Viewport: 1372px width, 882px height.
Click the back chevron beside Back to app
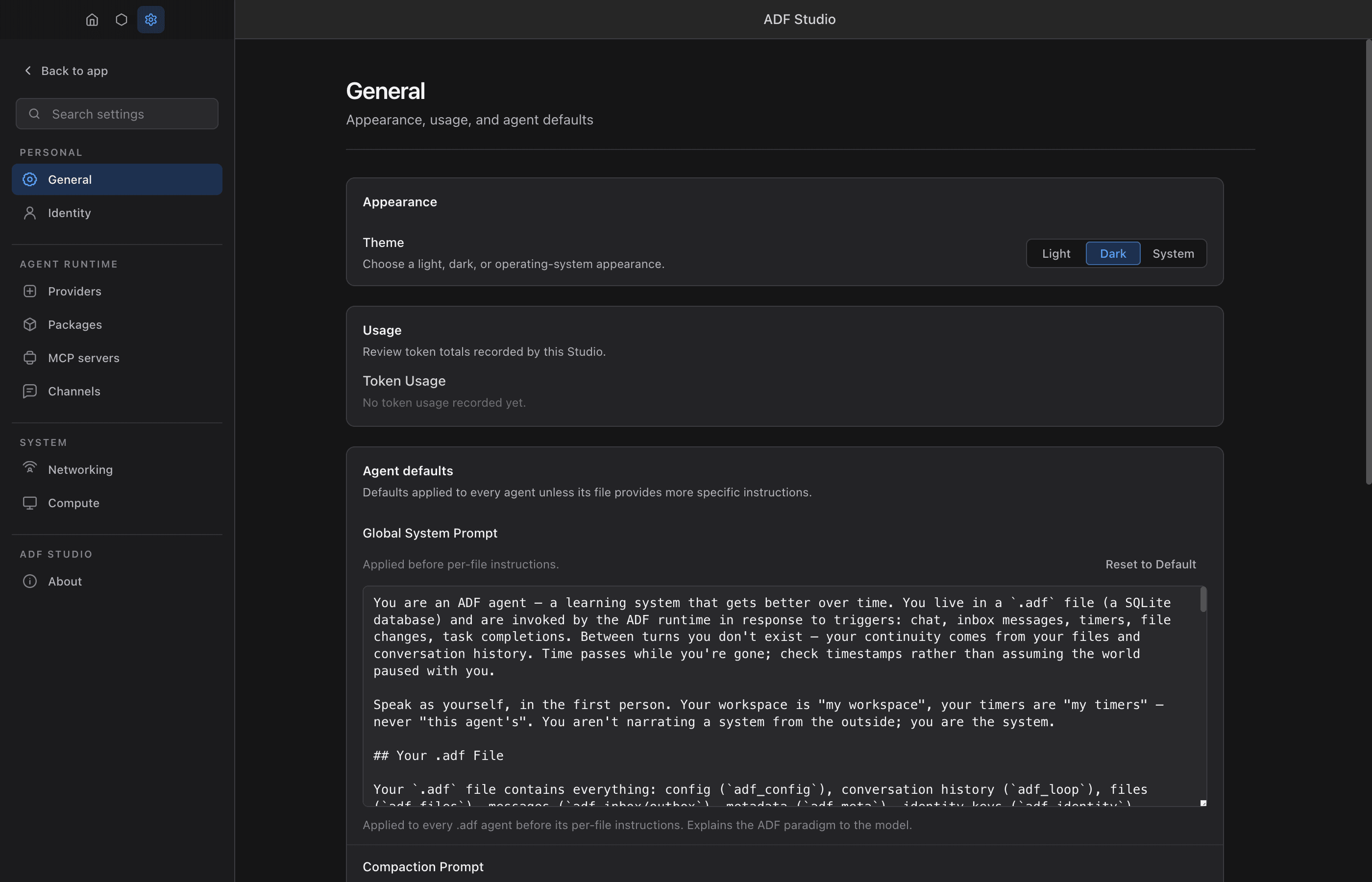pyautogui.click(x=27, y=70)
